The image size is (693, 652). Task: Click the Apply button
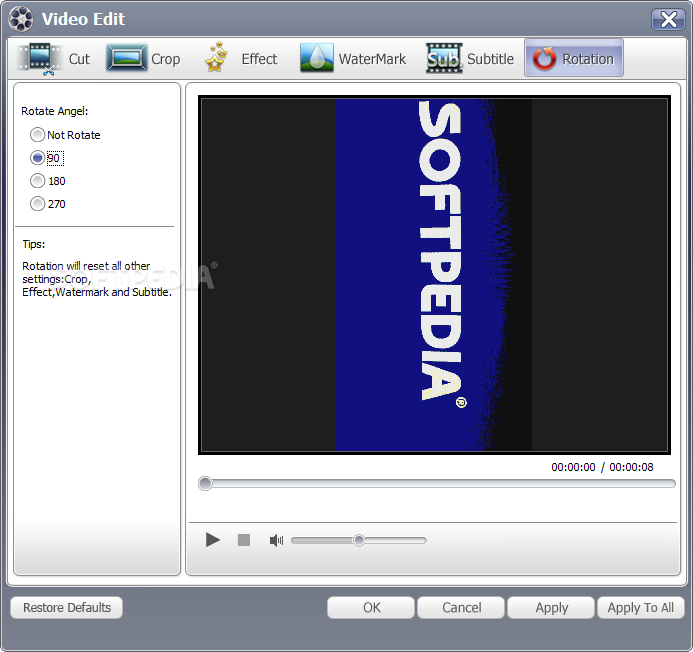(x=551, y=607)
